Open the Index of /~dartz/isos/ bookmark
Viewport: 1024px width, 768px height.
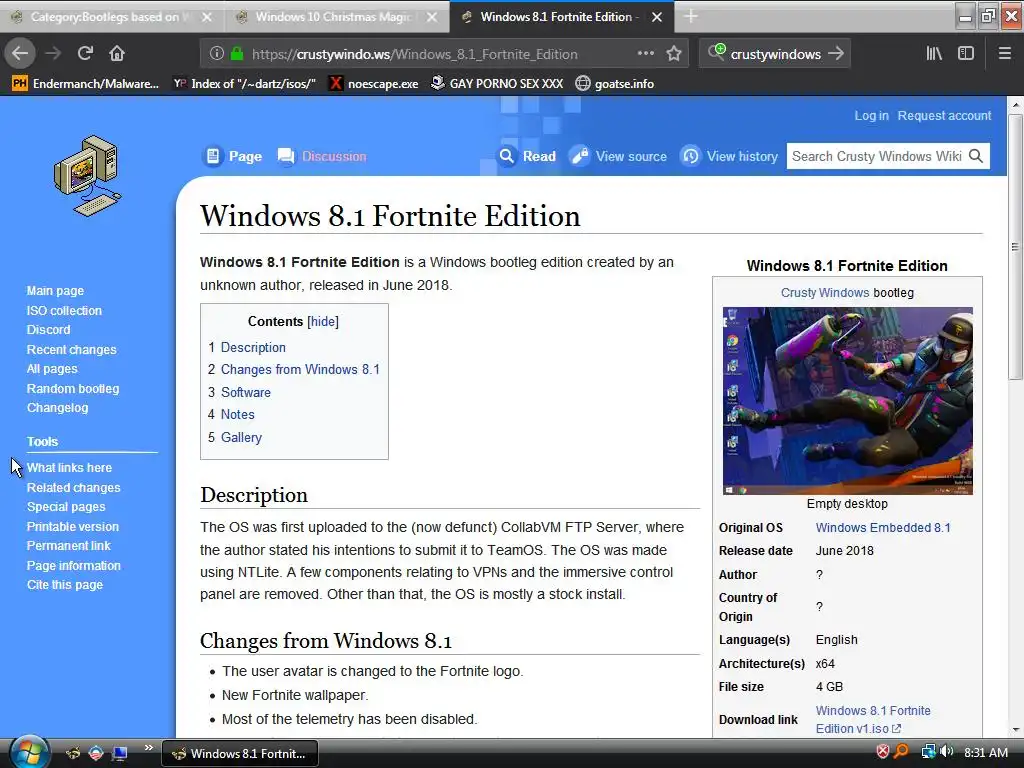[244, 84]
